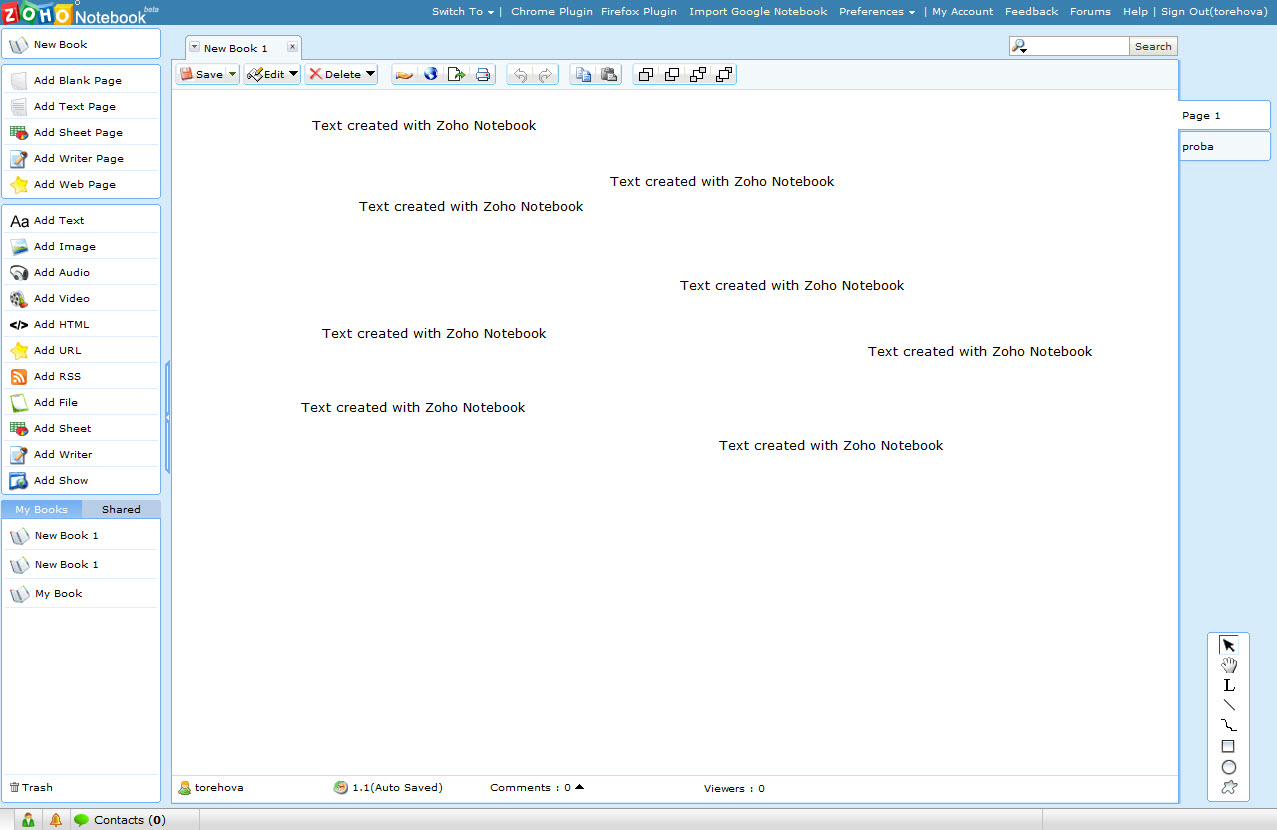The image size is (1277, 830).
Task: Click the second overlapping-squares arrange icon
Action: pos(672,74)
